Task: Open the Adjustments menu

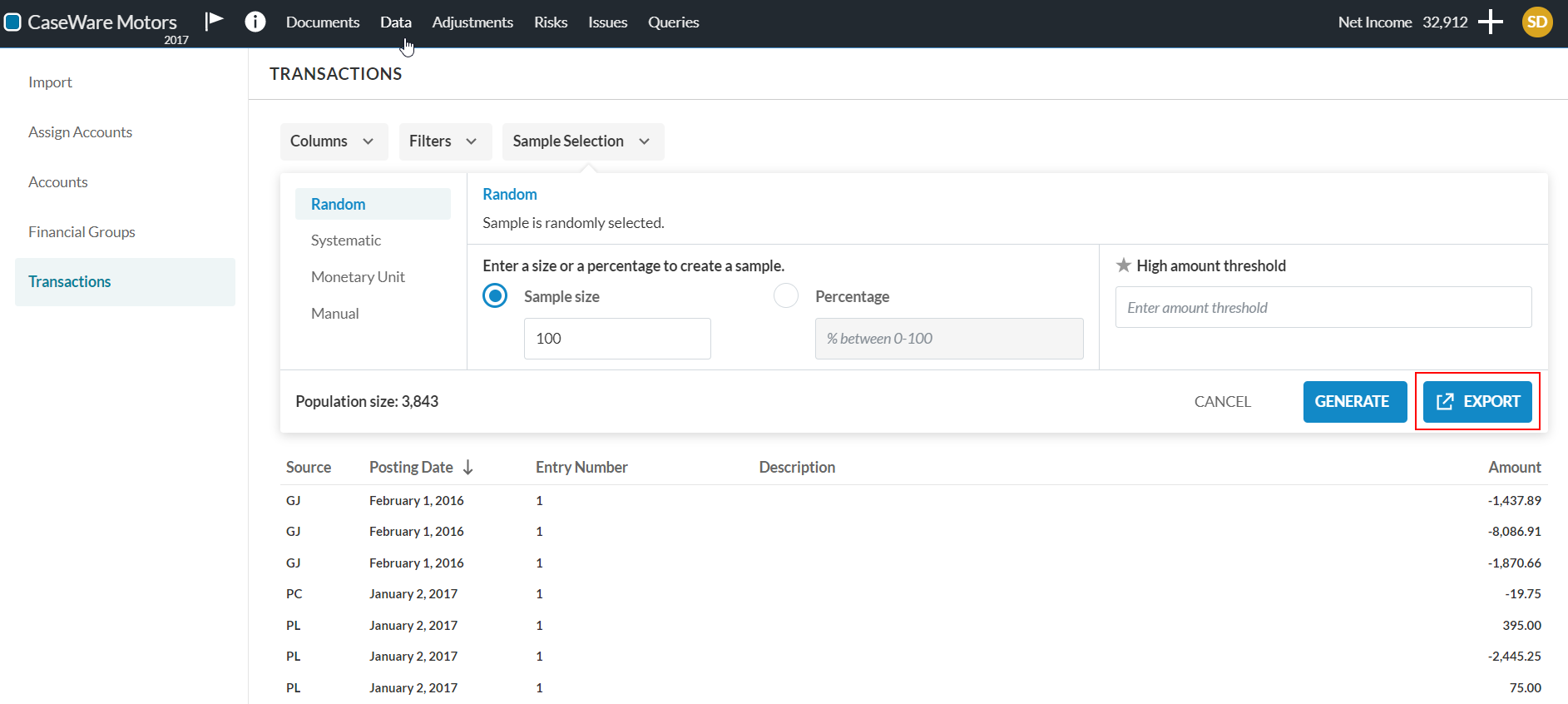Action: (472, 22)
